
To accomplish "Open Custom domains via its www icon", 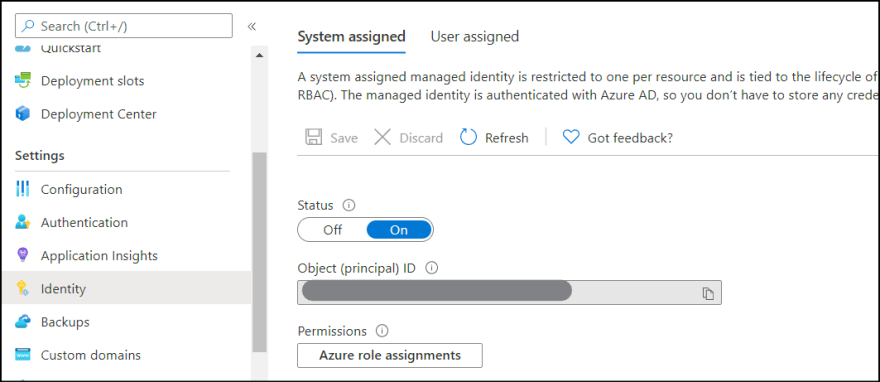I will pos(22,355).
